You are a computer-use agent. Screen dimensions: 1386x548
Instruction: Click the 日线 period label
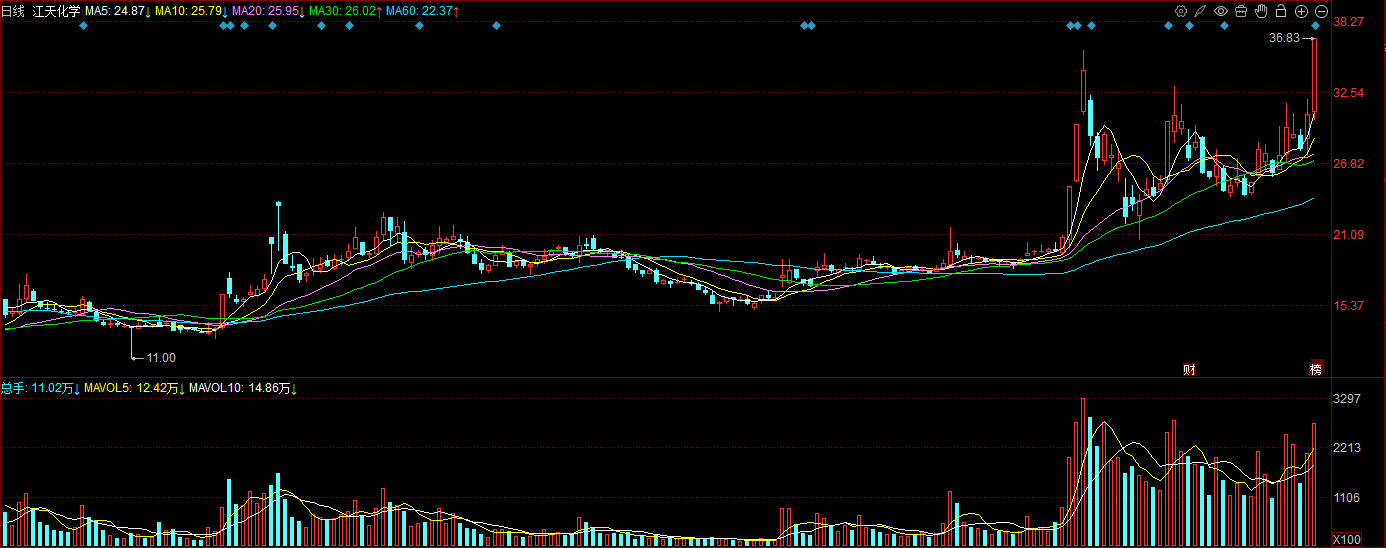coord(12,11)
